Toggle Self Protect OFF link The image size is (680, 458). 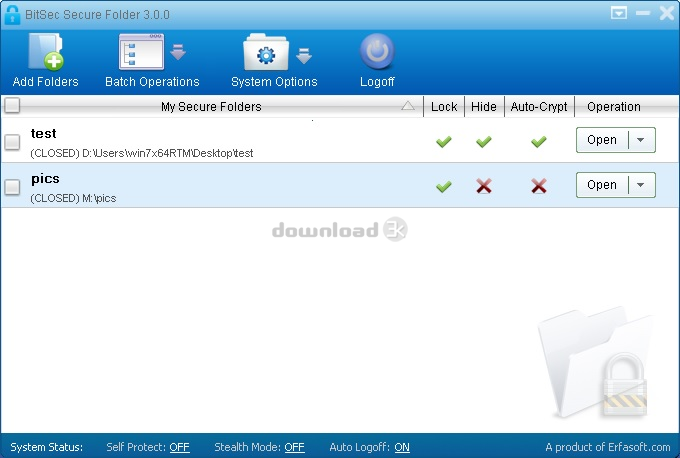tap(180, 447)
